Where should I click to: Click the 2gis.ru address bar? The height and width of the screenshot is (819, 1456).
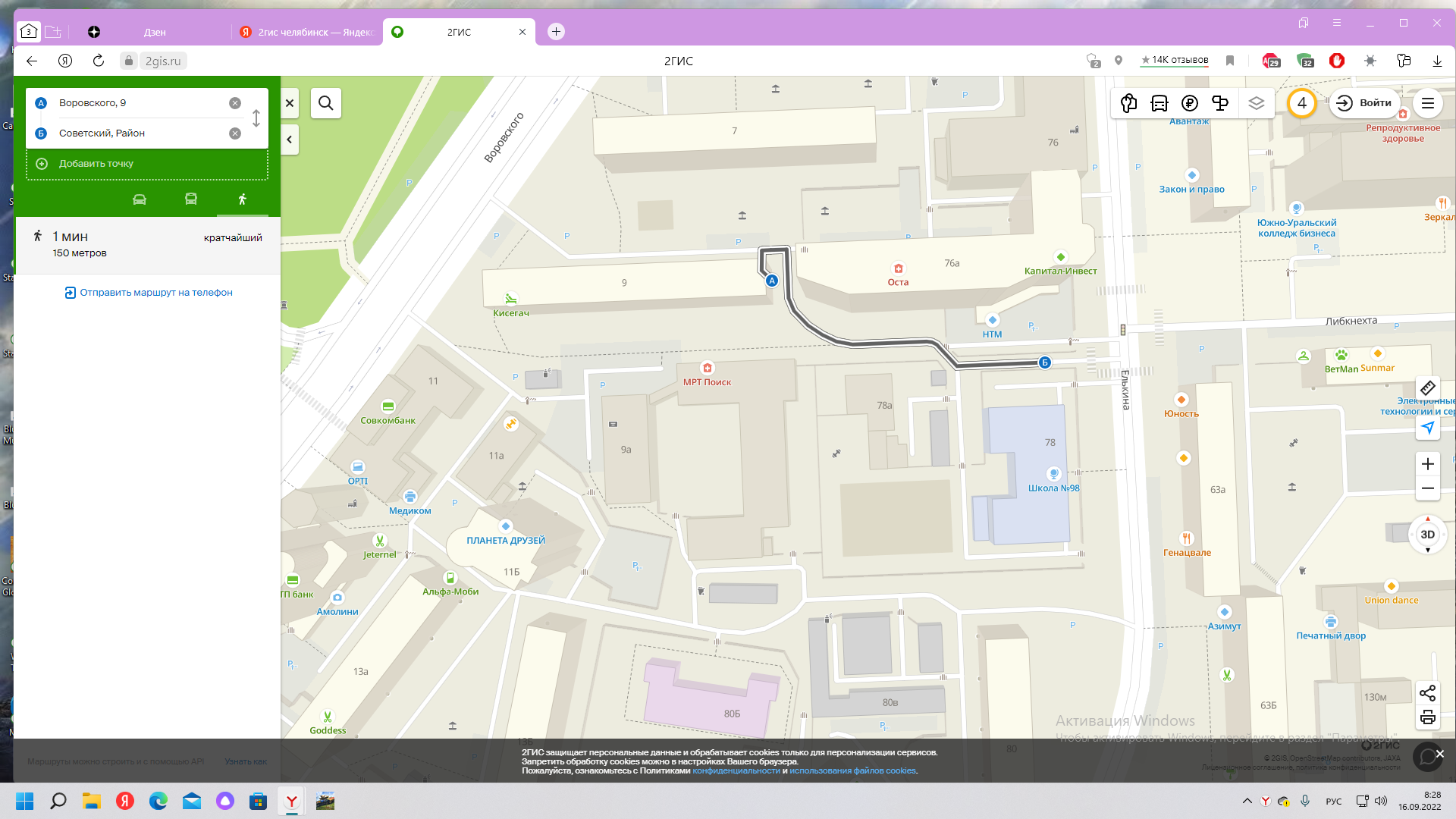click(162, 61)
